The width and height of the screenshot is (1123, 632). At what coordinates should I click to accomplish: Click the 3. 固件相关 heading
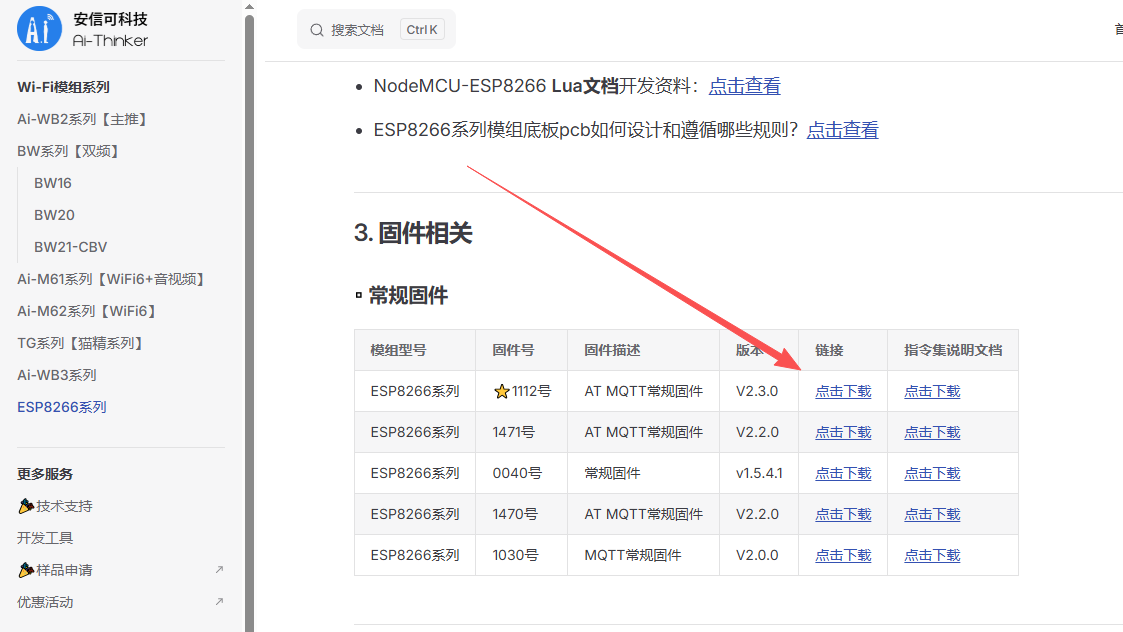[413, 233]
